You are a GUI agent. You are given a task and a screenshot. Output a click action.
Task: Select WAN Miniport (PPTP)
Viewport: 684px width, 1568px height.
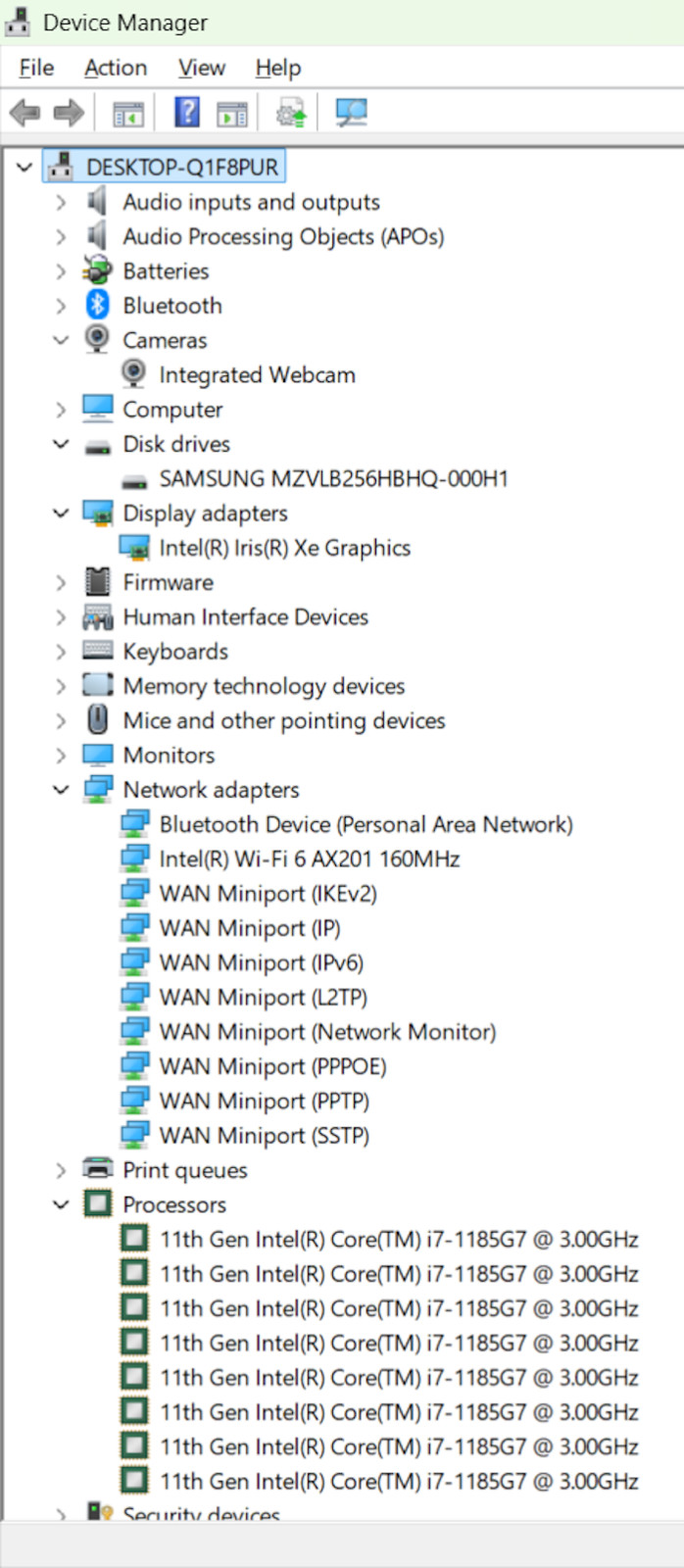coord(265,1101)
